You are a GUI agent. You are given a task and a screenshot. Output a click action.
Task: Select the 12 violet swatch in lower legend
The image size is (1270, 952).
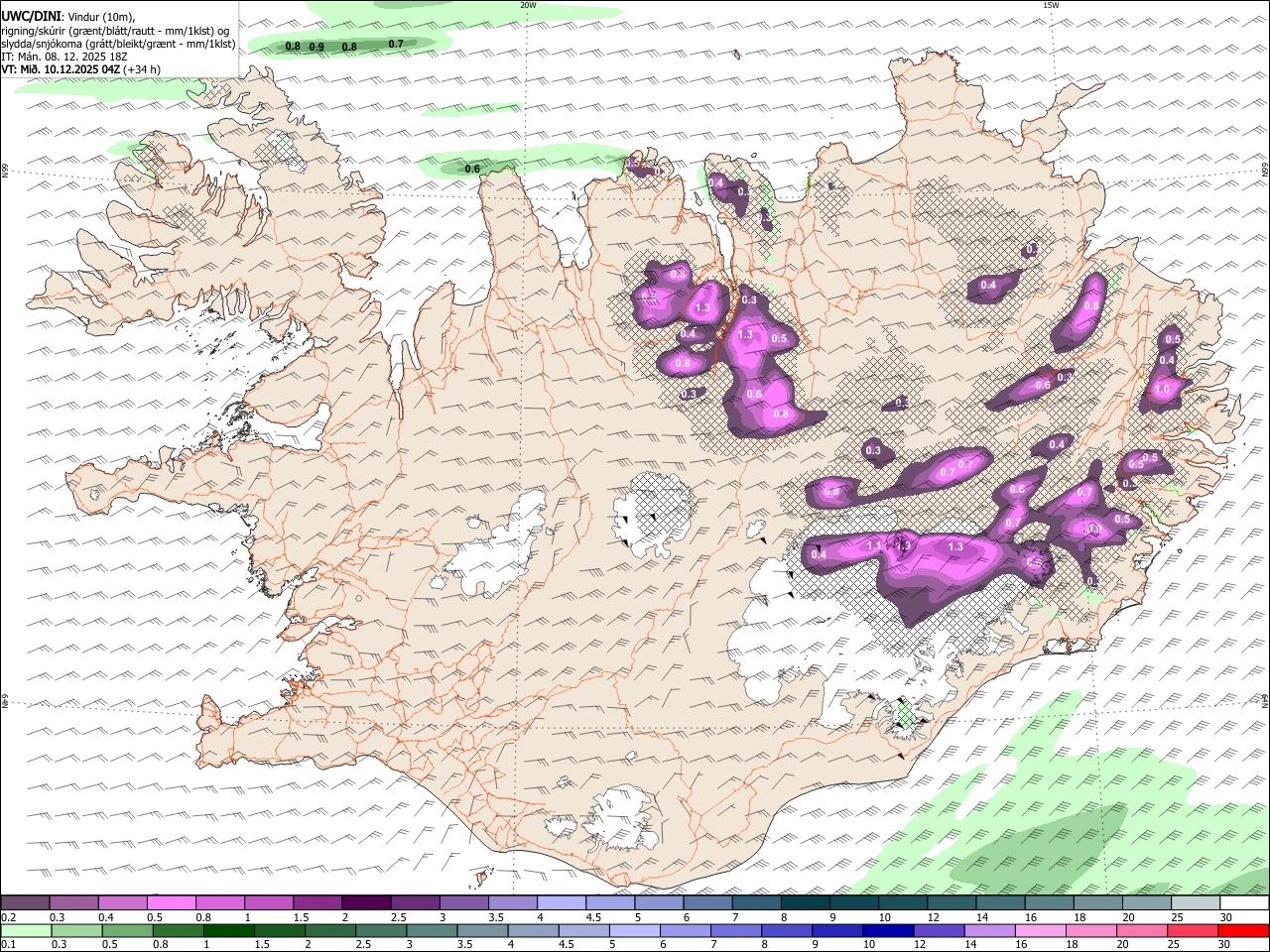[x=939, y=930]
